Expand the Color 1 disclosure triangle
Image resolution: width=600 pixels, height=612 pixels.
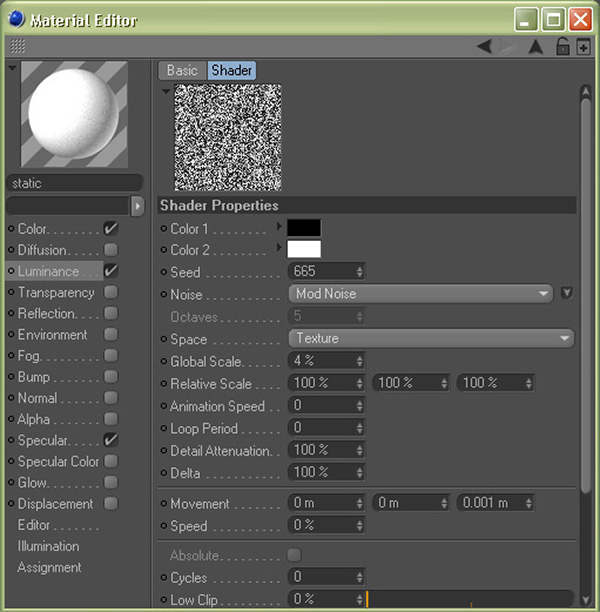point(280,228)
